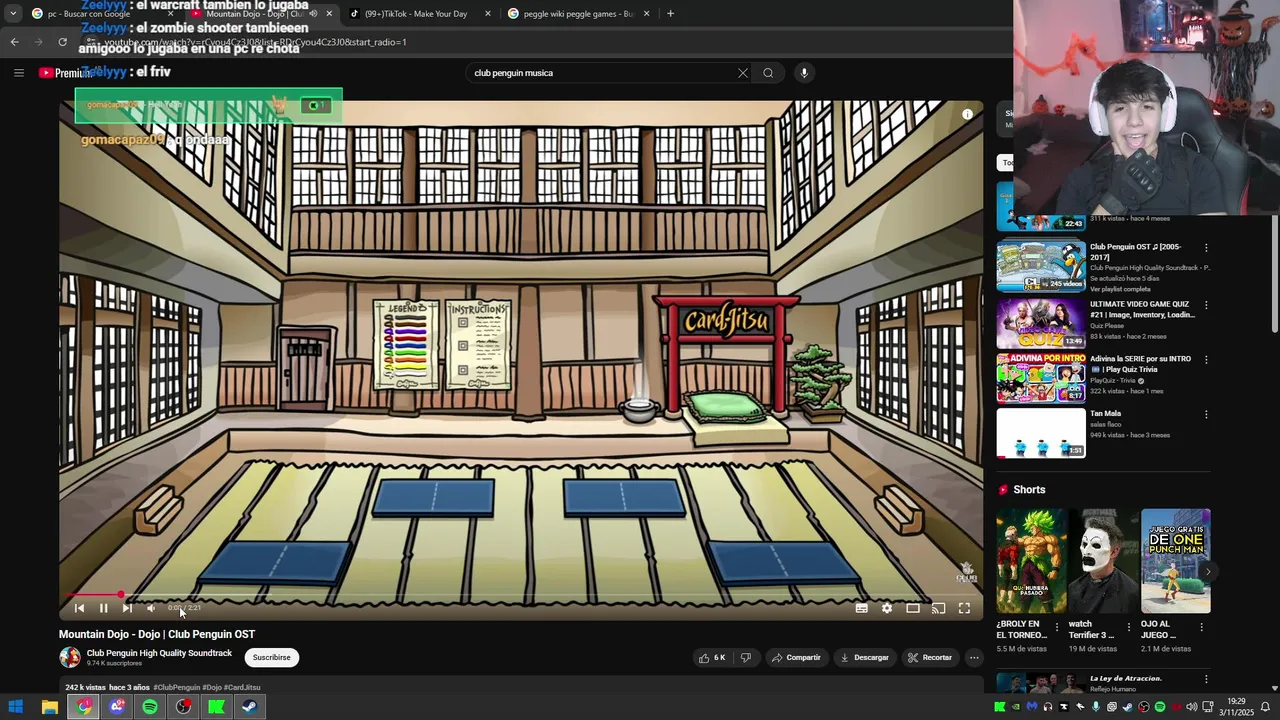Open video player settings gear

click(887, 608)
